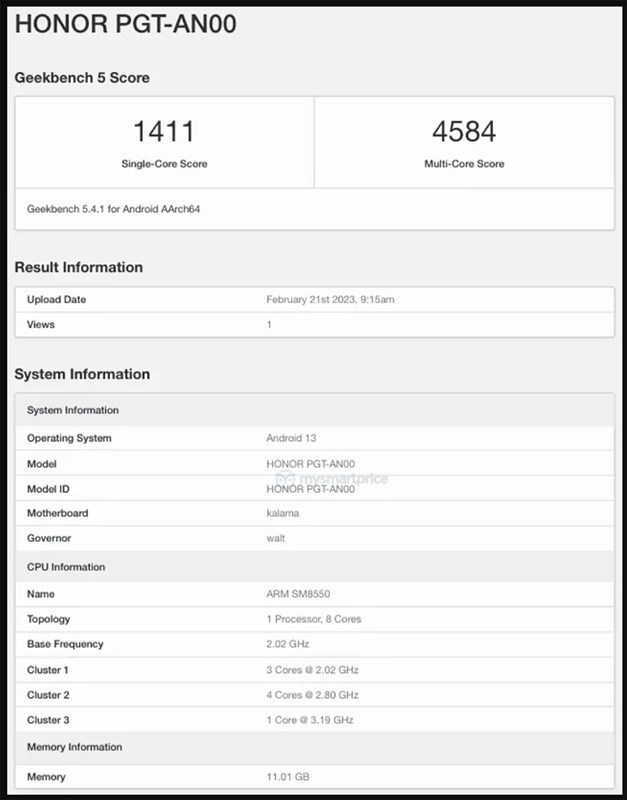Click the Memory Information header row
627x800 pixels.
pos(314,747)
